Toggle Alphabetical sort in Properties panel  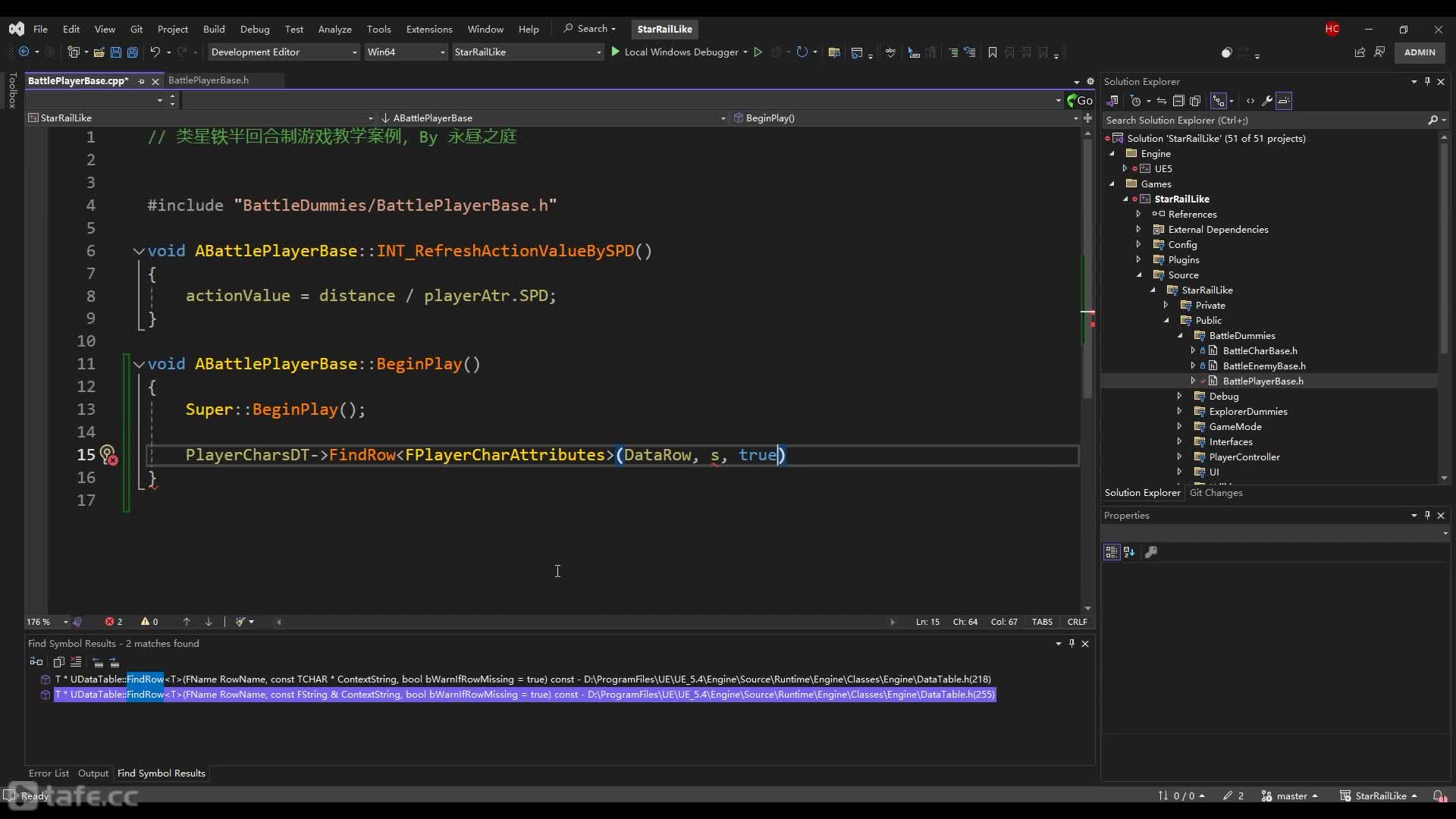pyautogui.click(x=1129, y=552)
